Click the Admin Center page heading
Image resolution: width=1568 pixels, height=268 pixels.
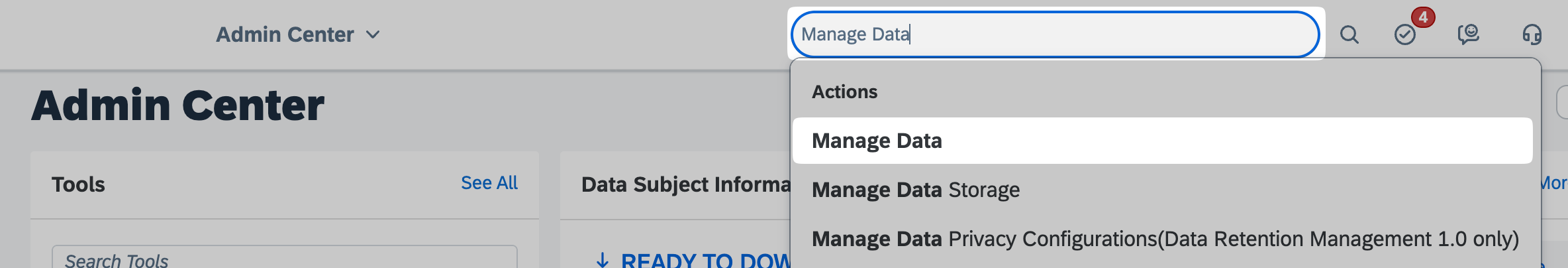coord(177,105)
